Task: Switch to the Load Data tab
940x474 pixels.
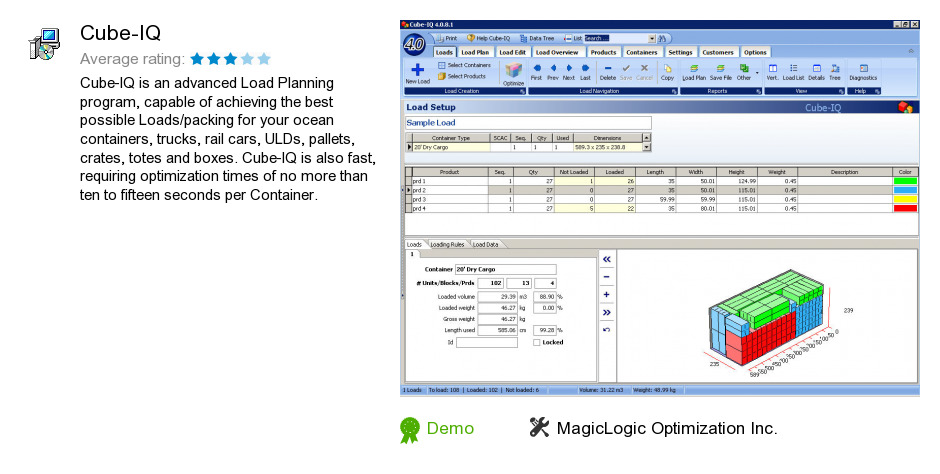Action: [486, 244]
